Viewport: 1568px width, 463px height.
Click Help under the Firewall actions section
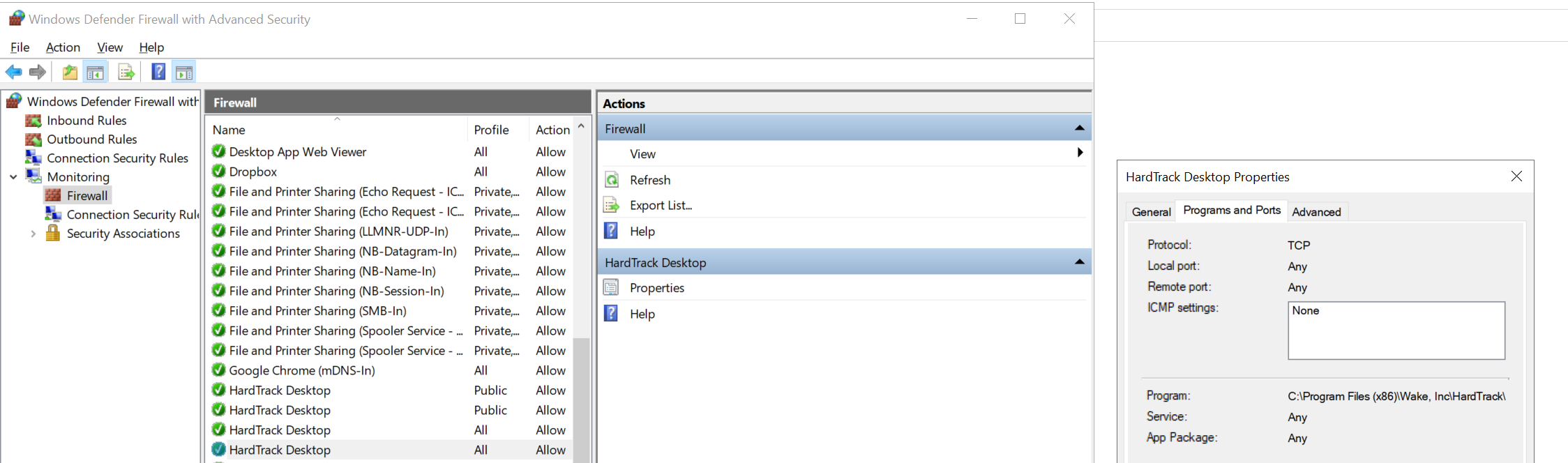(x=642, y=231)
